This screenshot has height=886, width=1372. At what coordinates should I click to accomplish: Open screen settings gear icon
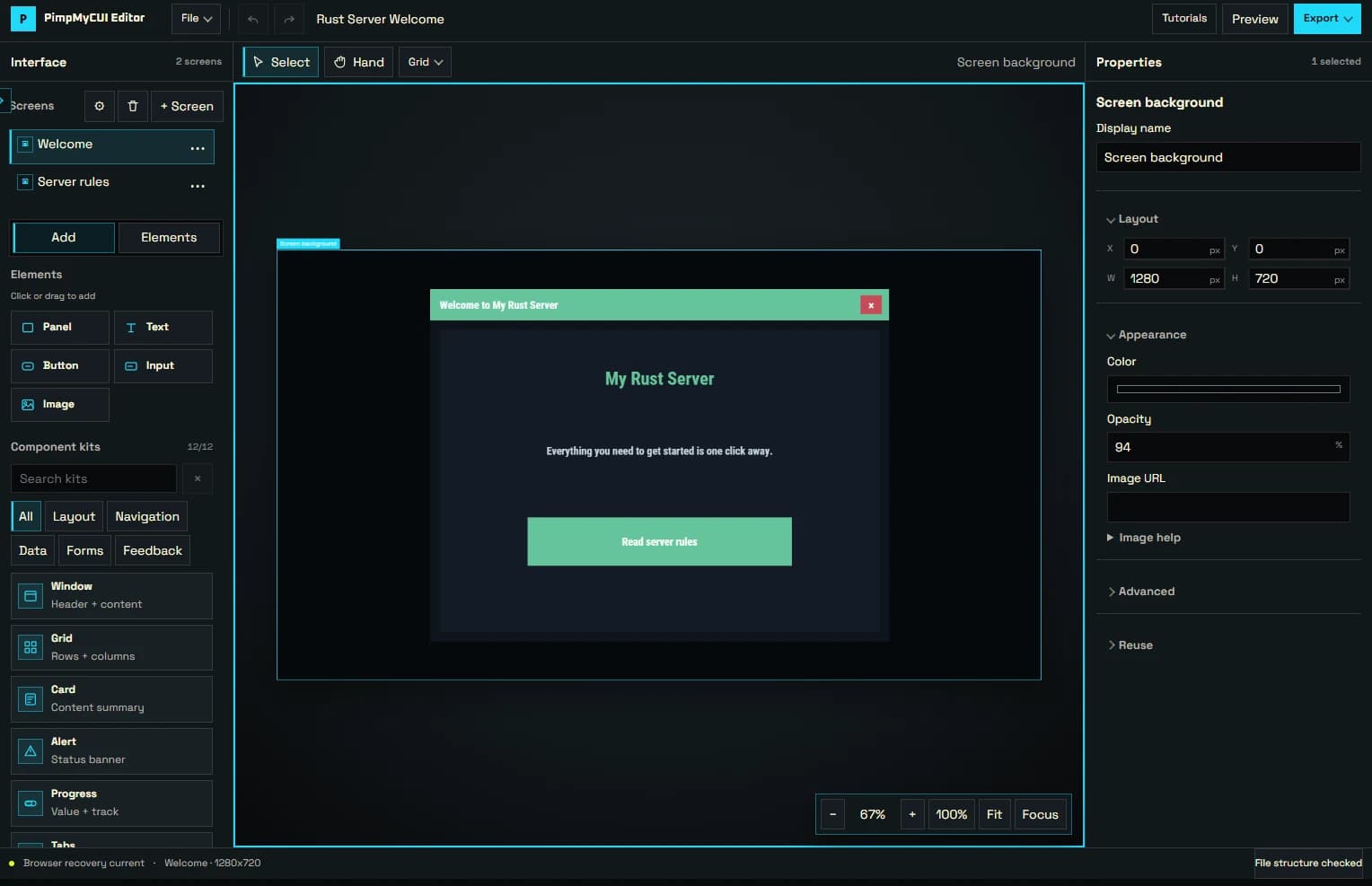pyautogui.click(x=99, y=106)
